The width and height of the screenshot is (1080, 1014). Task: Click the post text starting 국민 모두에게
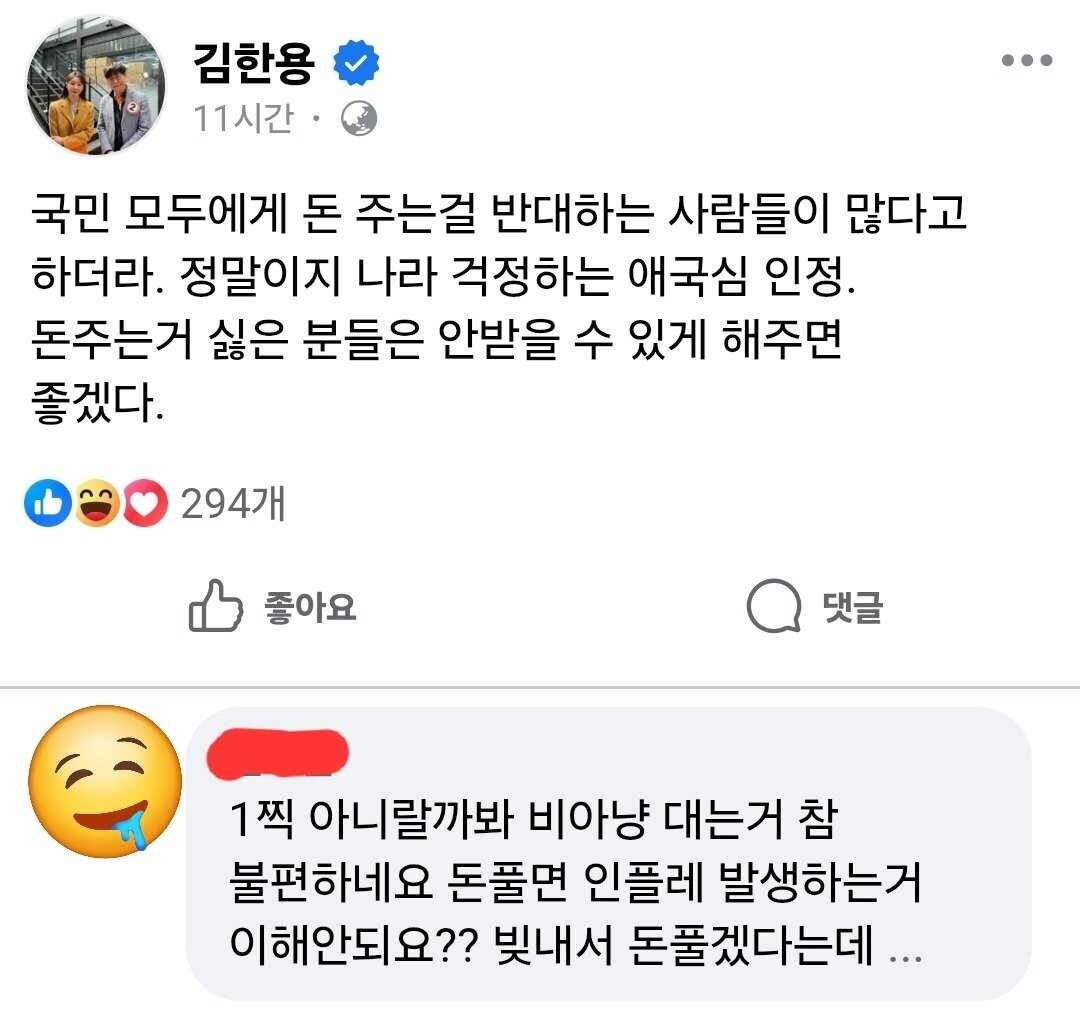coord(500,215)
